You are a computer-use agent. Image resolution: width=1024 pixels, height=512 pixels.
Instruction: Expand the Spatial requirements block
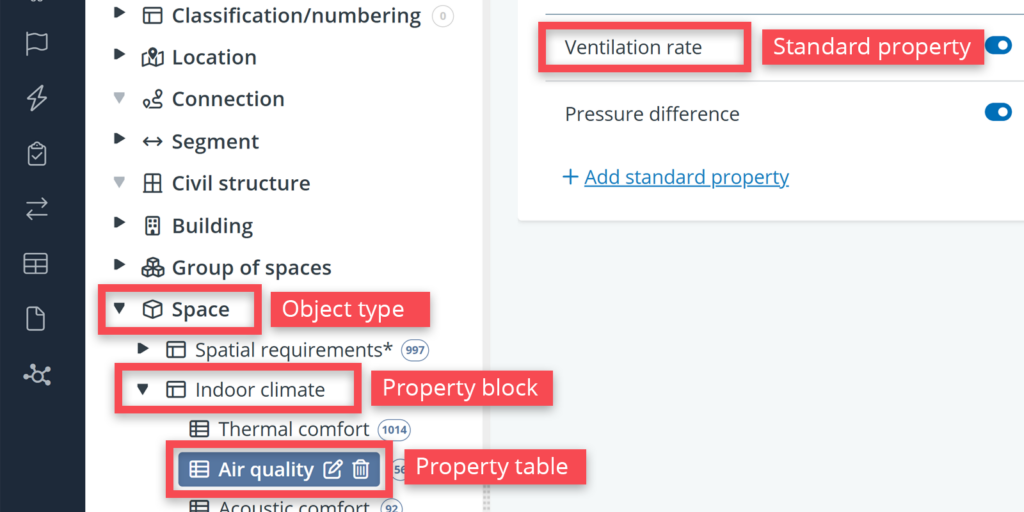pyautogui.click(x=143, y=349)
